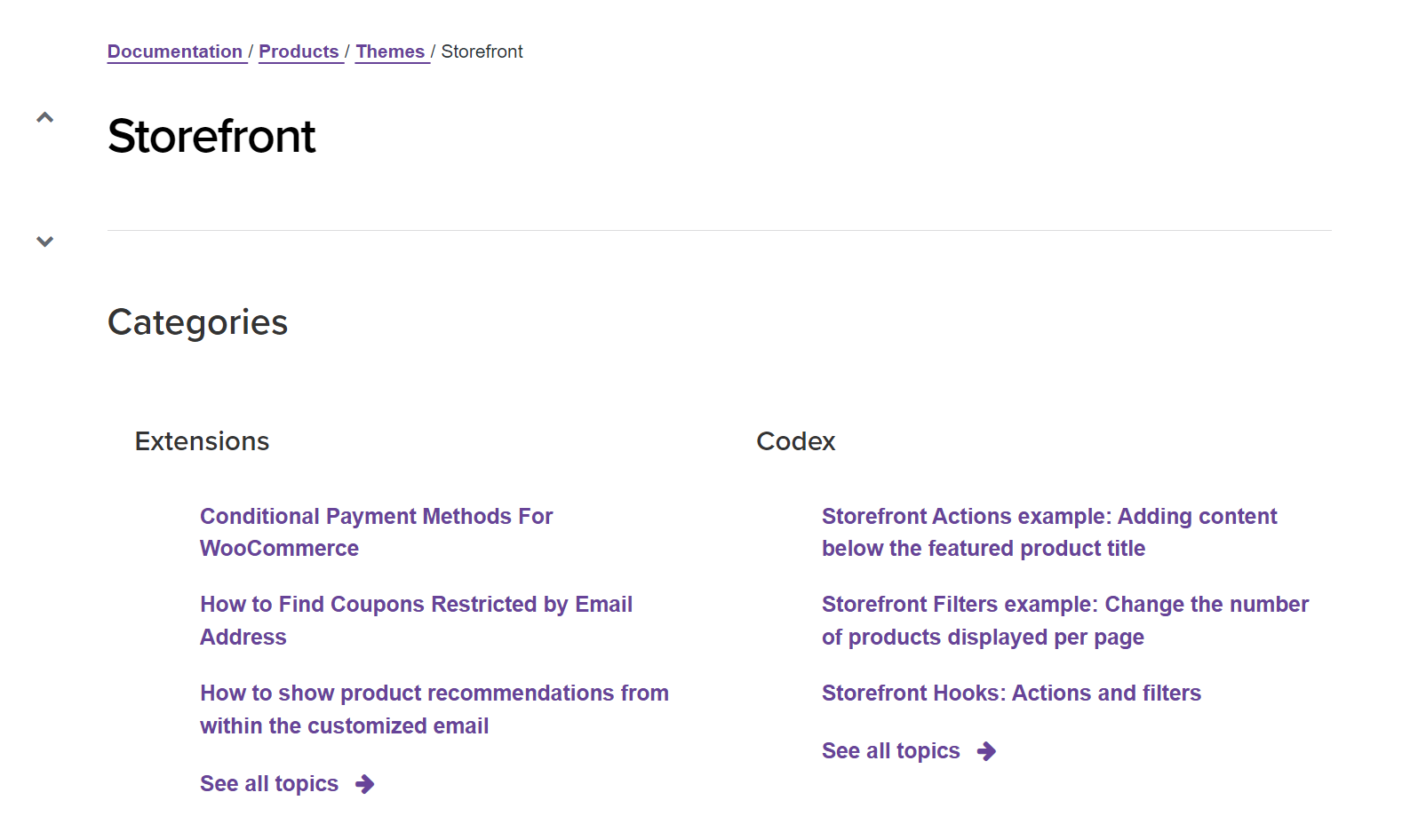Open How to show product recommendations article
Screen dimensions: 1410x840
434,709
